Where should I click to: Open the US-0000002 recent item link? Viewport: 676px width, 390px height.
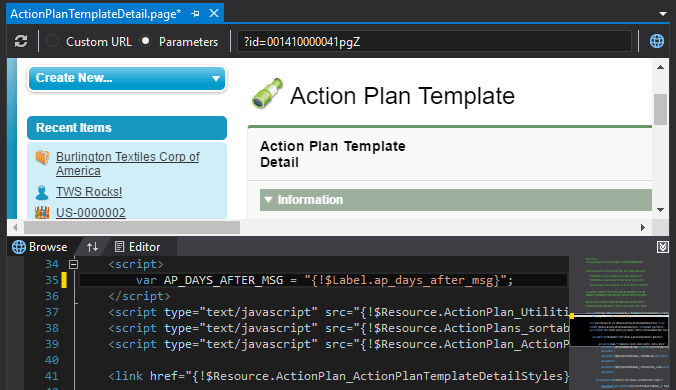tap(91, 212)
